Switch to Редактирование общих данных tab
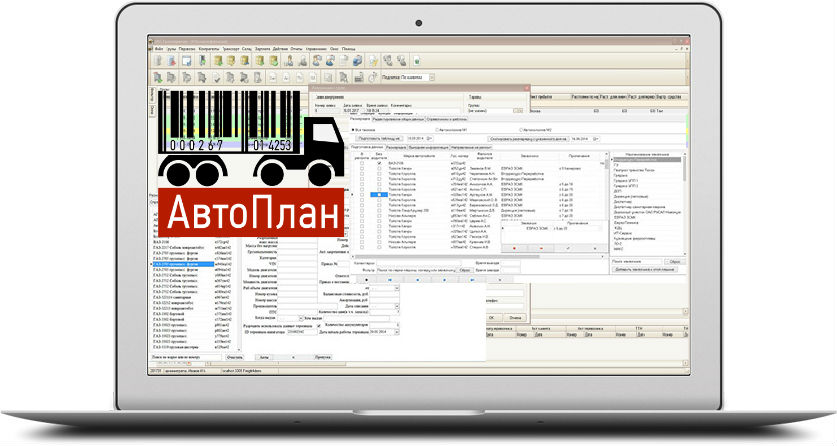The width and height of the screenshot is (837, 446). [399, 120]
